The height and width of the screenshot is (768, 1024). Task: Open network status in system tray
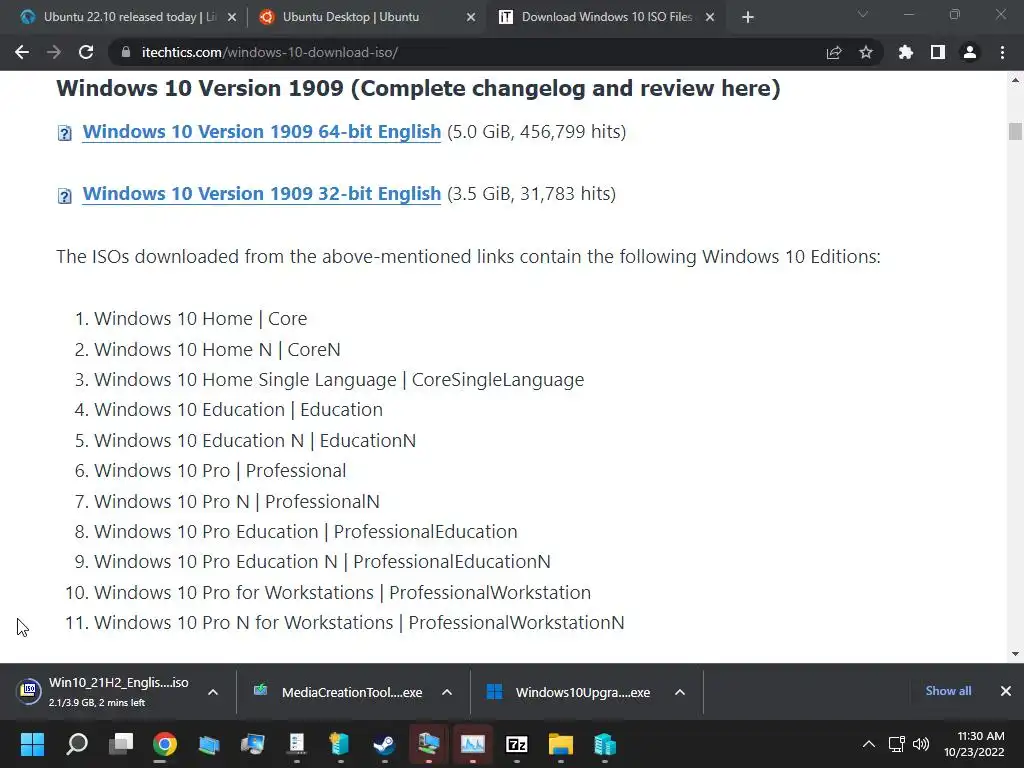point(897,744)
